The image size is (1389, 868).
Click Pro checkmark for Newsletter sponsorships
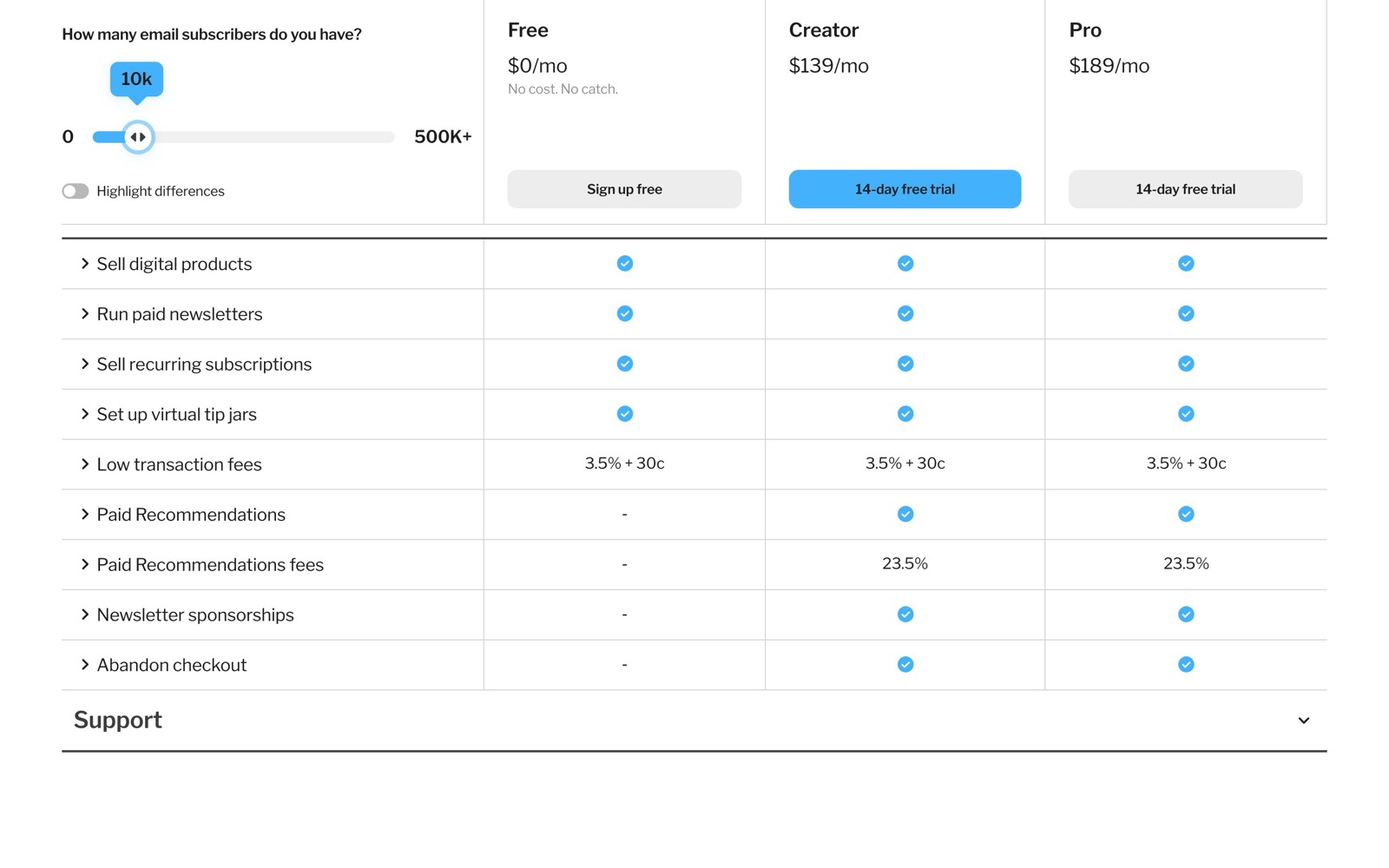point(1185,615)
